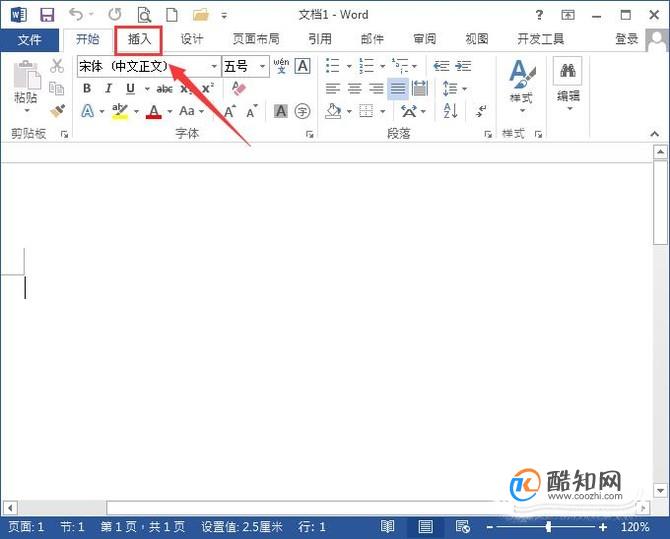Screen dimensions: 670x539
Task: Click the Copy icon
Action: pos(56,88)
